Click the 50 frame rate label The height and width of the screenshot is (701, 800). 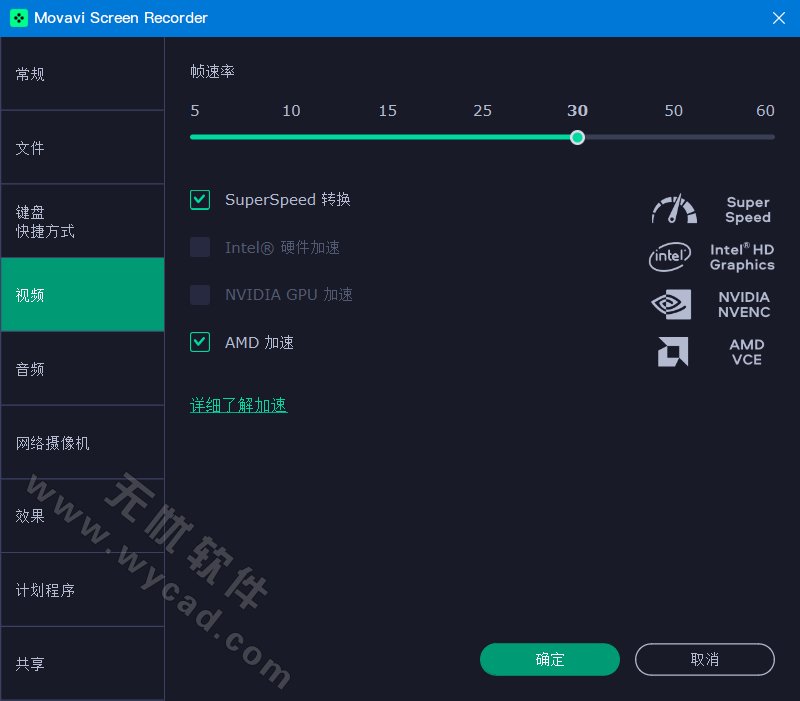[x=673, y=111]
